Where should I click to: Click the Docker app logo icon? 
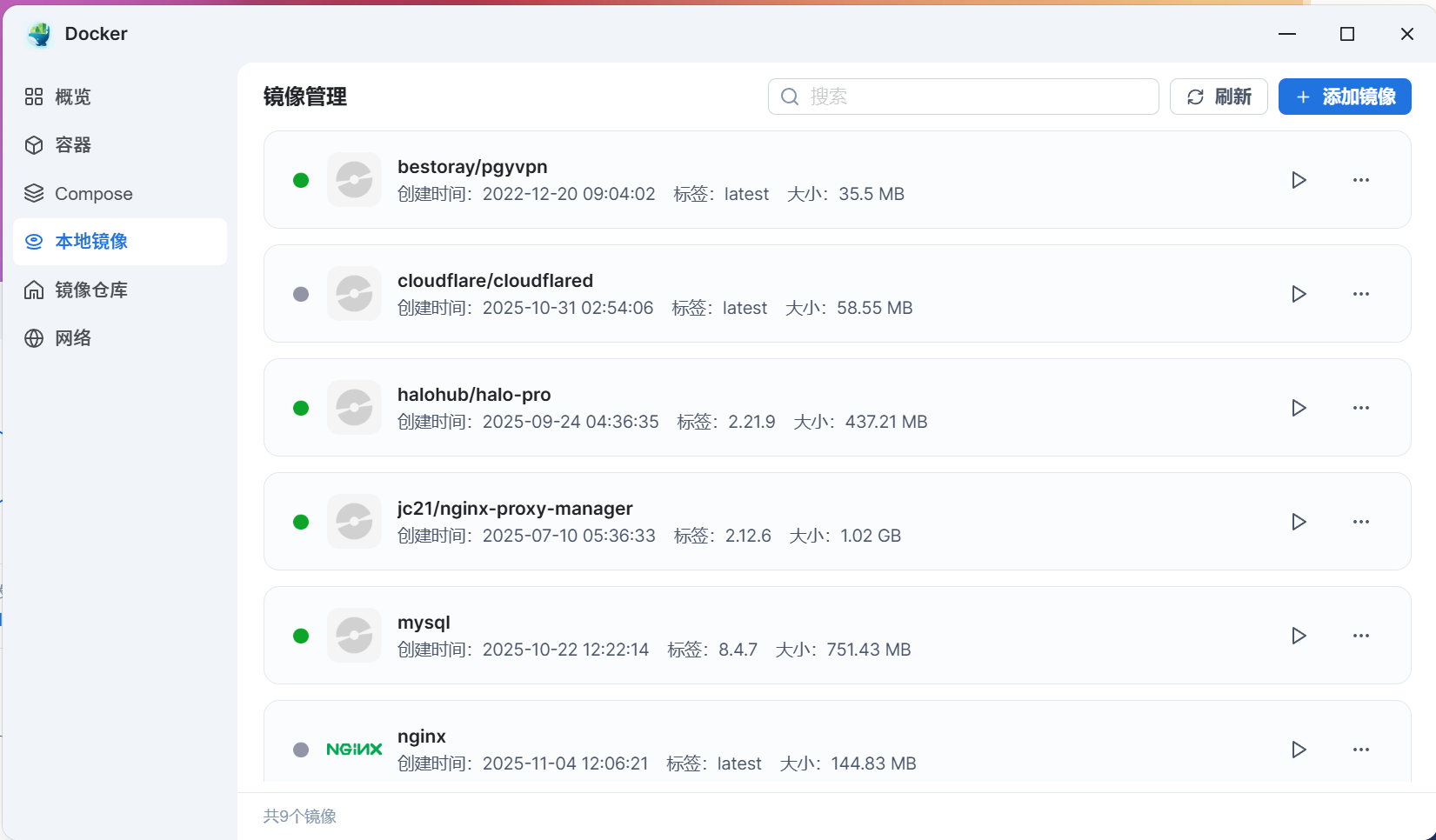(39, 34)
